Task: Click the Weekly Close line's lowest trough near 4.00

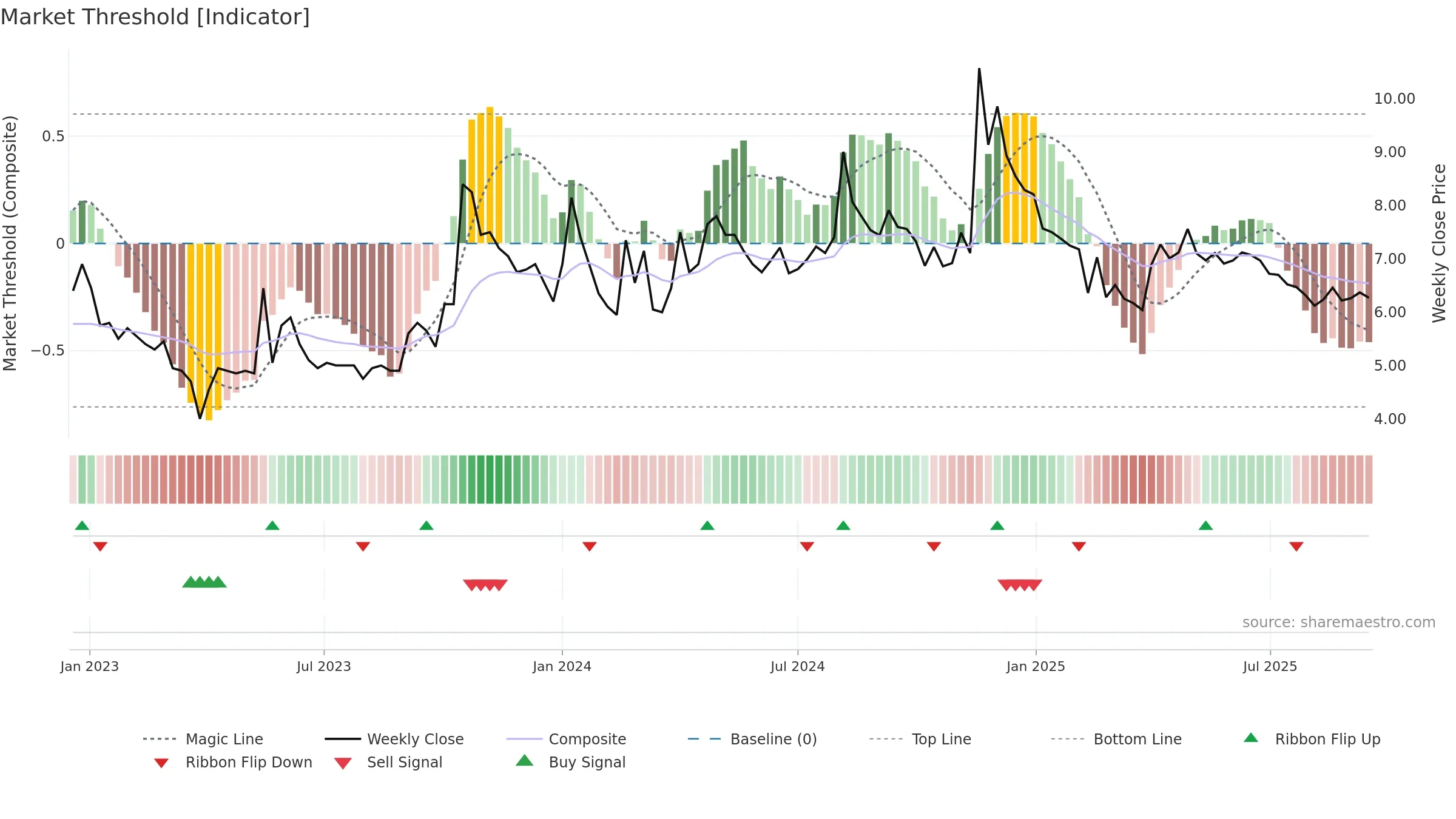Action: pos(200,418)
